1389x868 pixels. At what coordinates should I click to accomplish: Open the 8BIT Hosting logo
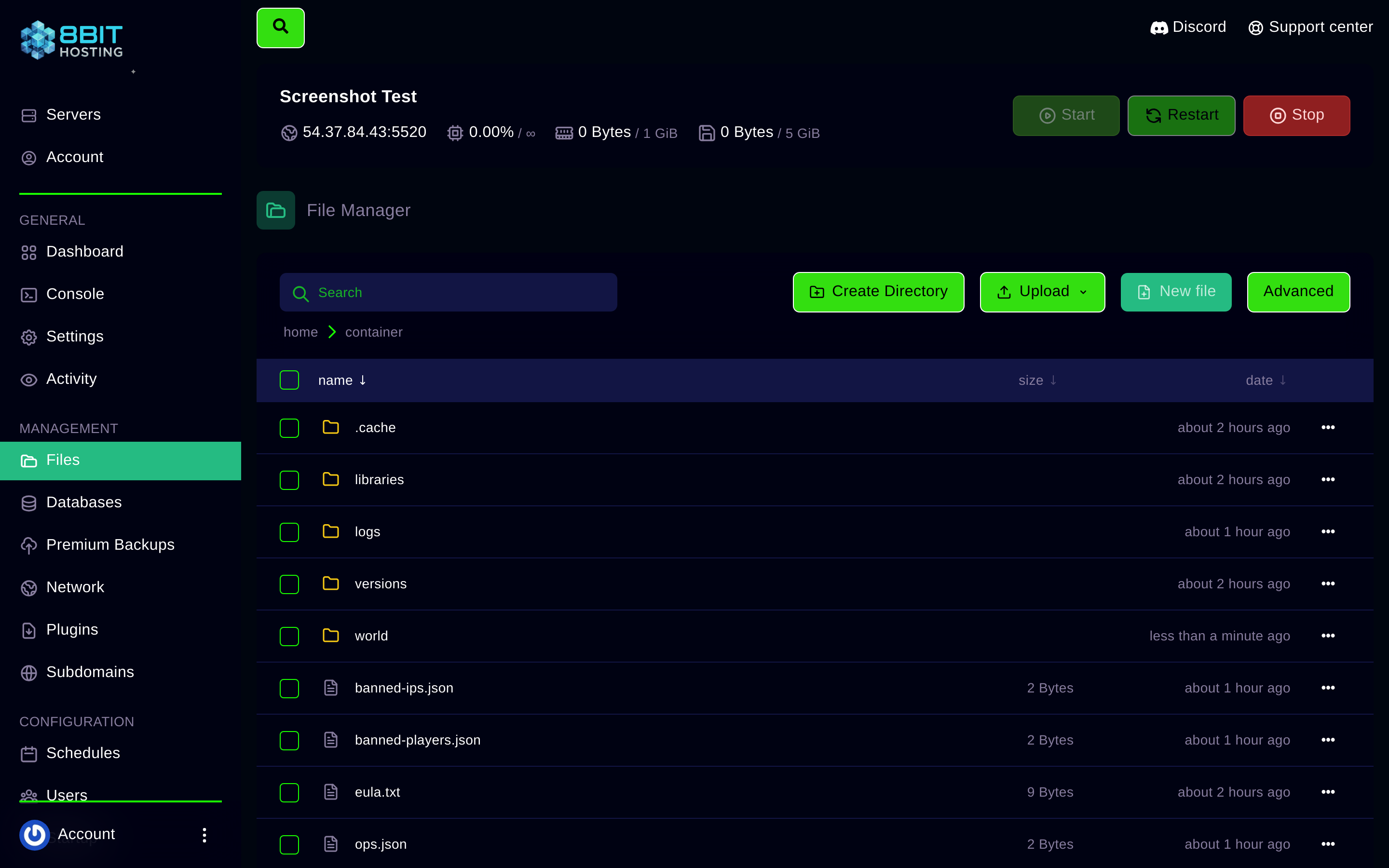(72, 40)
